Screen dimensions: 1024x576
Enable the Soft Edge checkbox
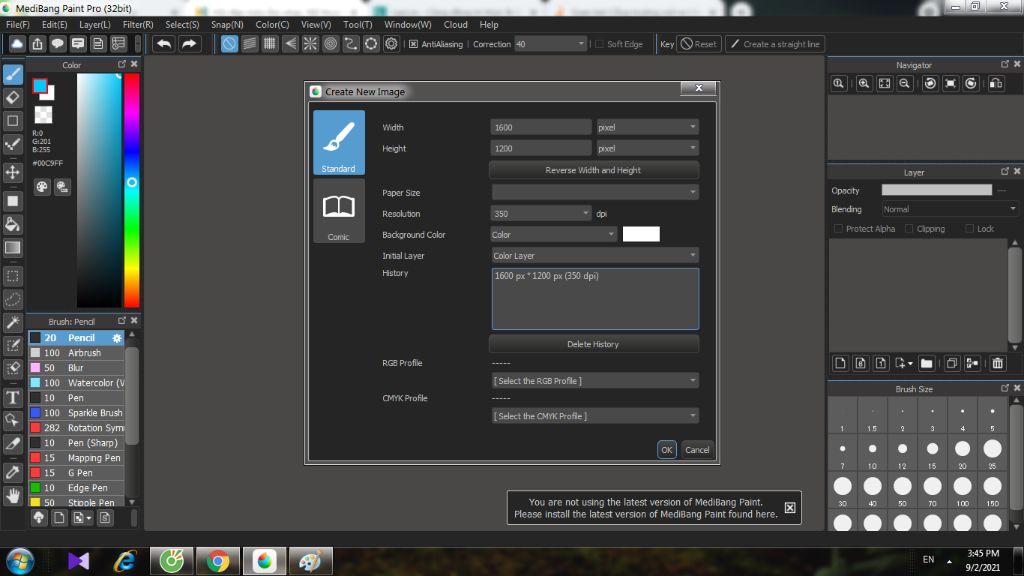[600, 44]
